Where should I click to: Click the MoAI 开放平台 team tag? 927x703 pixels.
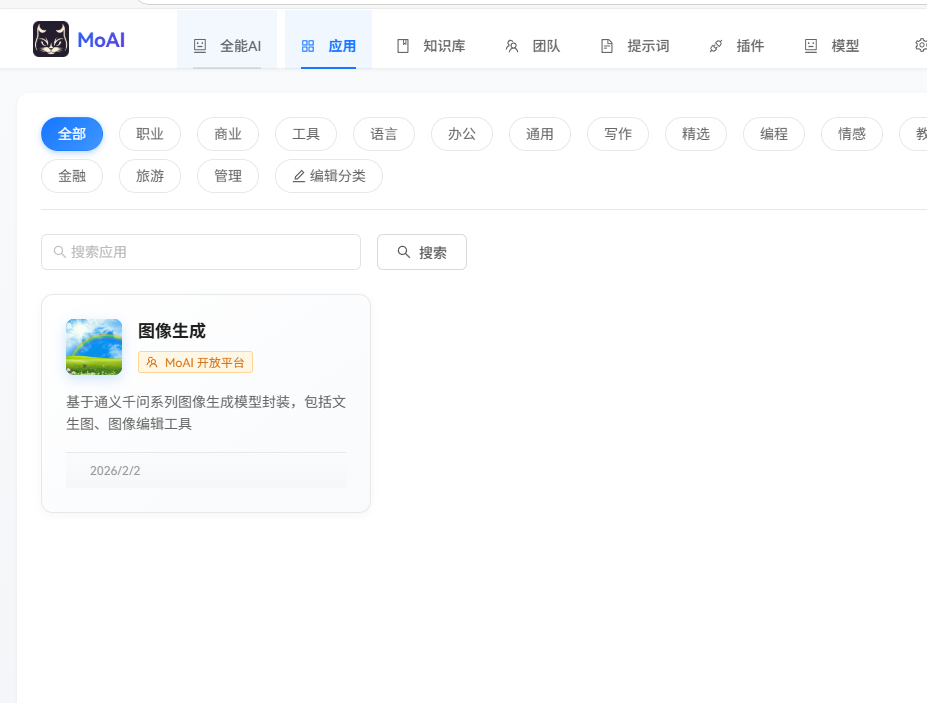195,362
